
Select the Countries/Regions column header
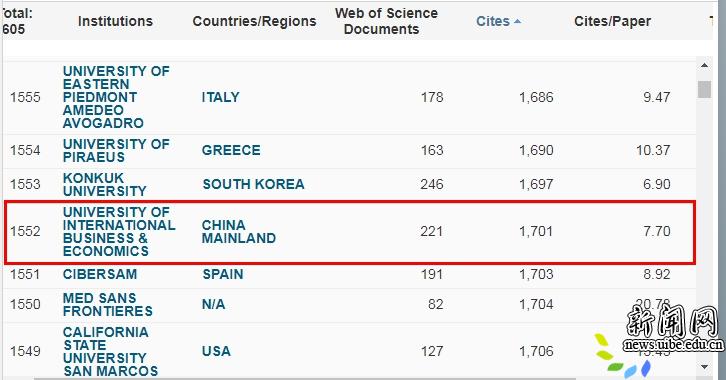254,21
